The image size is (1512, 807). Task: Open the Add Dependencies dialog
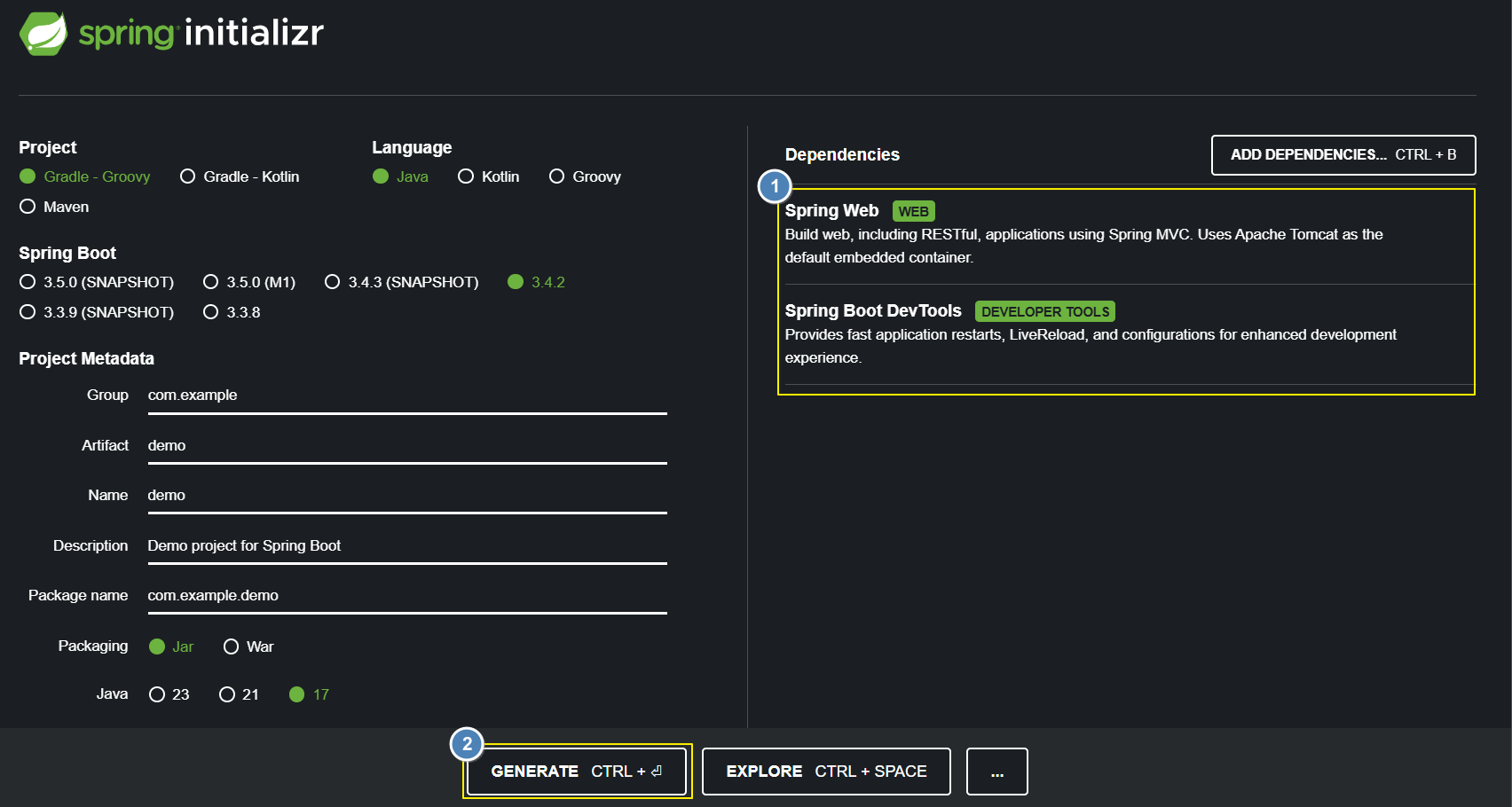[1343, 155]
